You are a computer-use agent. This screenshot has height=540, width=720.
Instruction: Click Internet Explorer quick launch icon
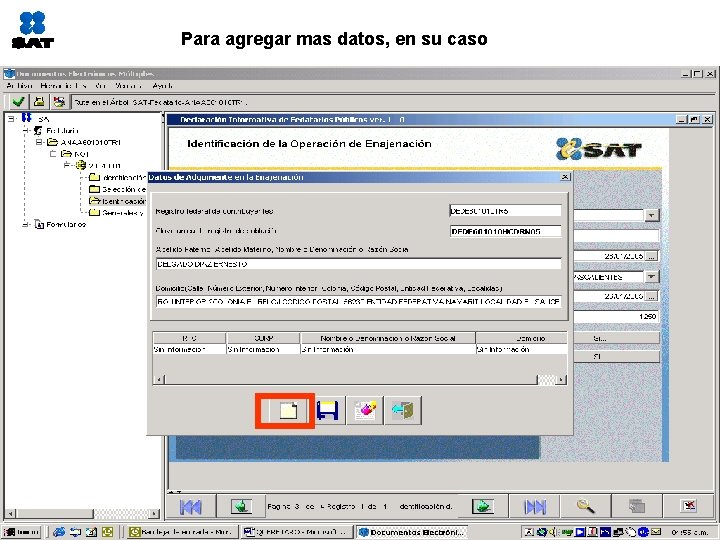[x=59, y=532]
